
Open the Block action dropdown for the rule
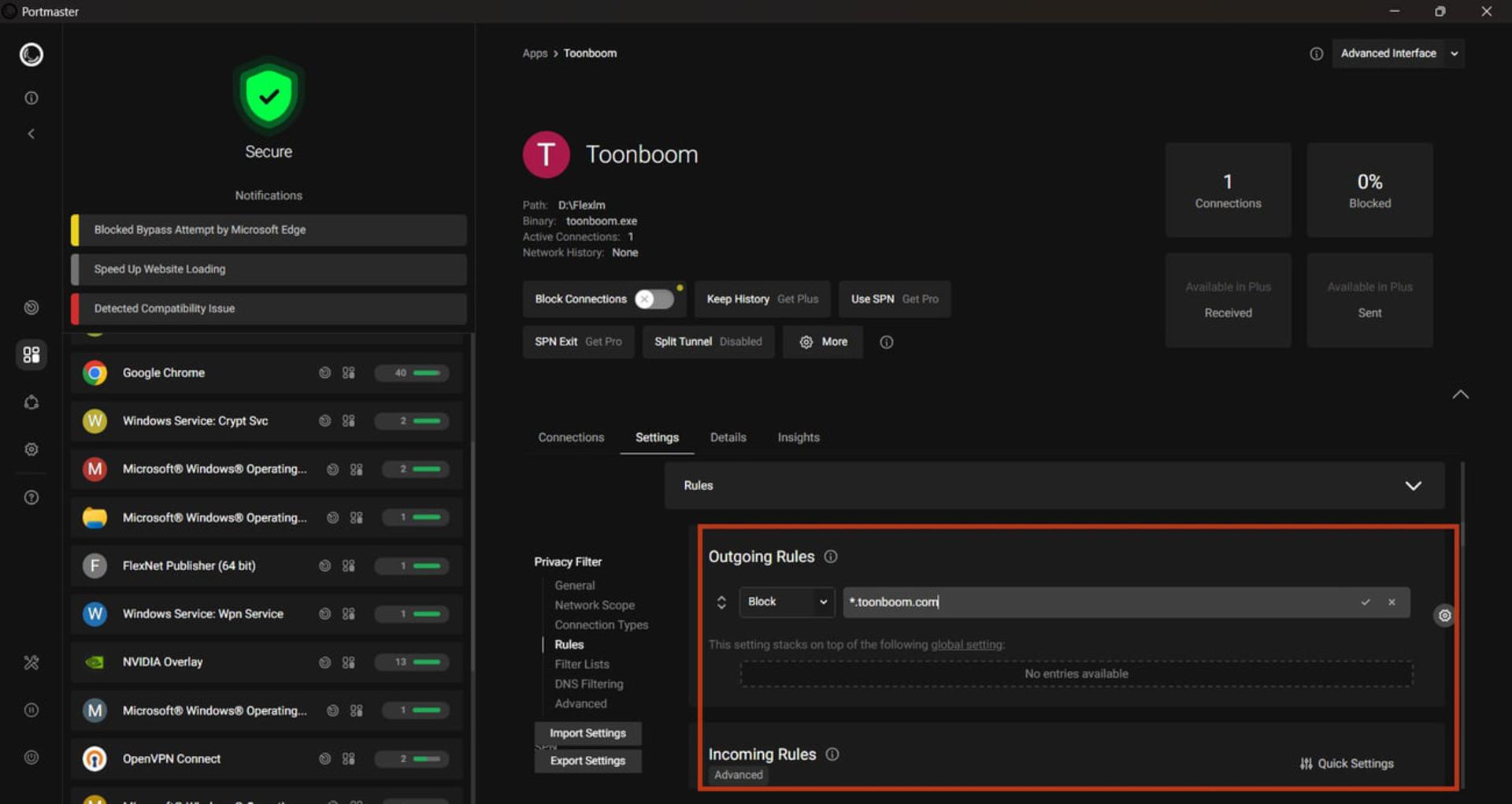click(x=787, y=602)
